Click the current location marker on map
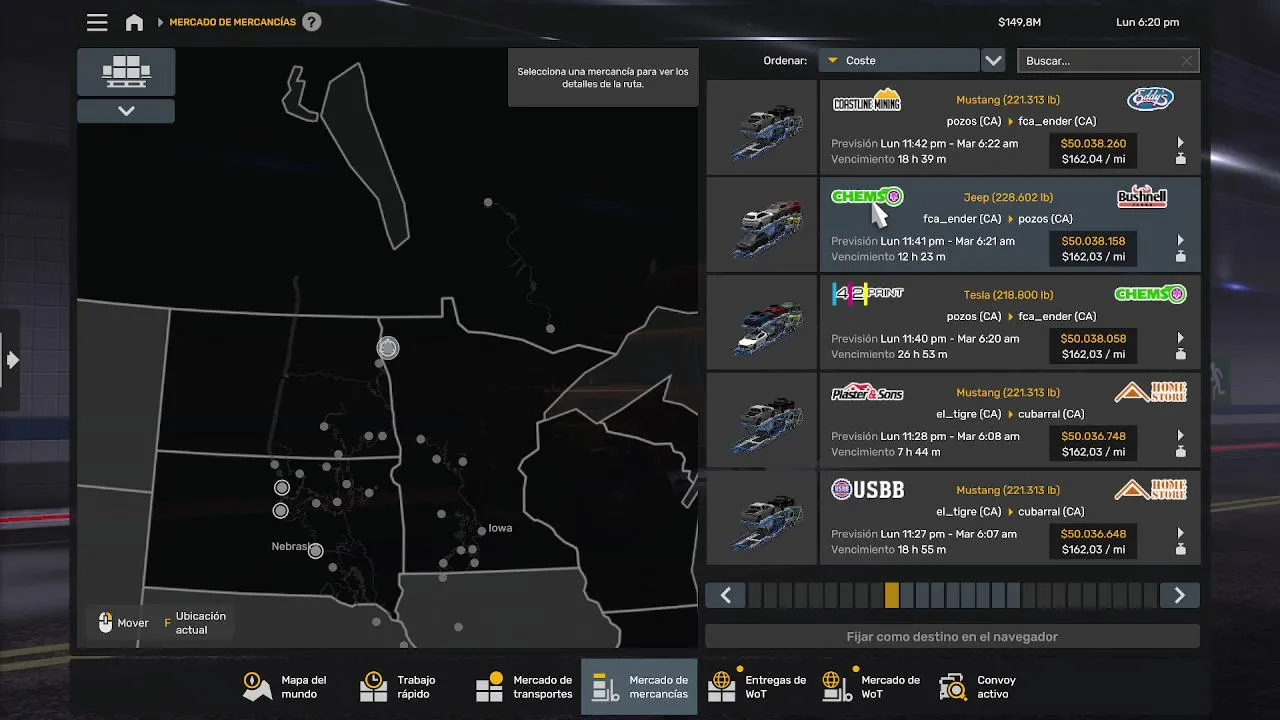1280x720 pixels. 388,348
